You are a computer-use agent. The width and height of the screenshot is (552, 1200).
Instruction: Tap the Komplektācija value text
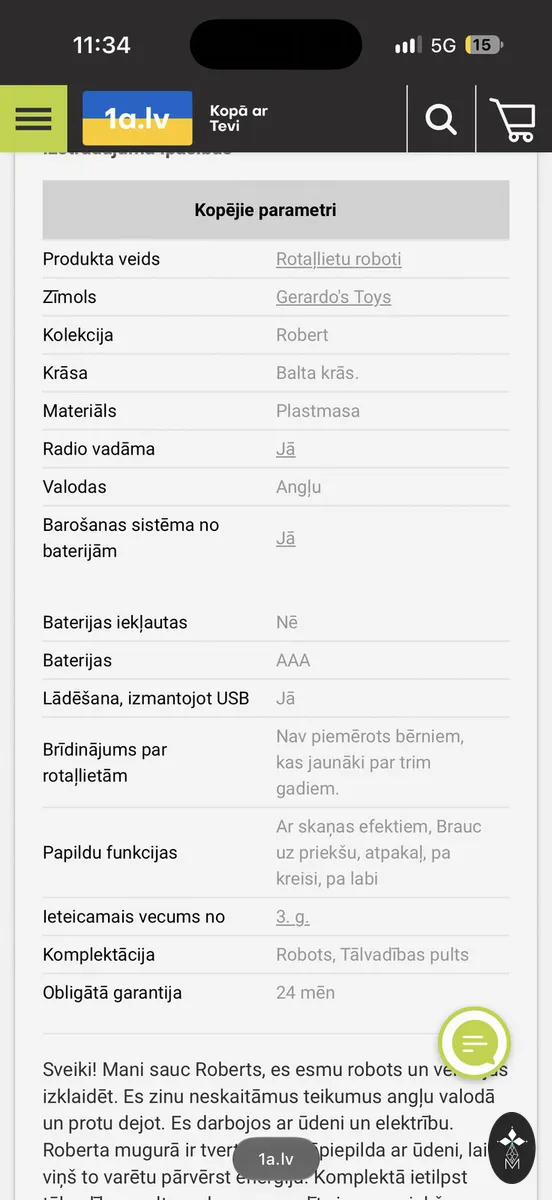[x=372, y=955]
